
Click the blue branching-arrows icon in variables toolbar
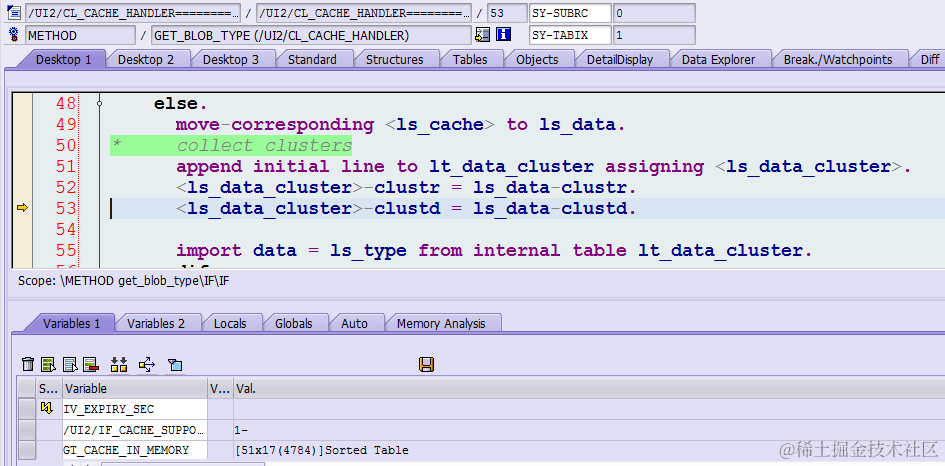tap(146, 364)
